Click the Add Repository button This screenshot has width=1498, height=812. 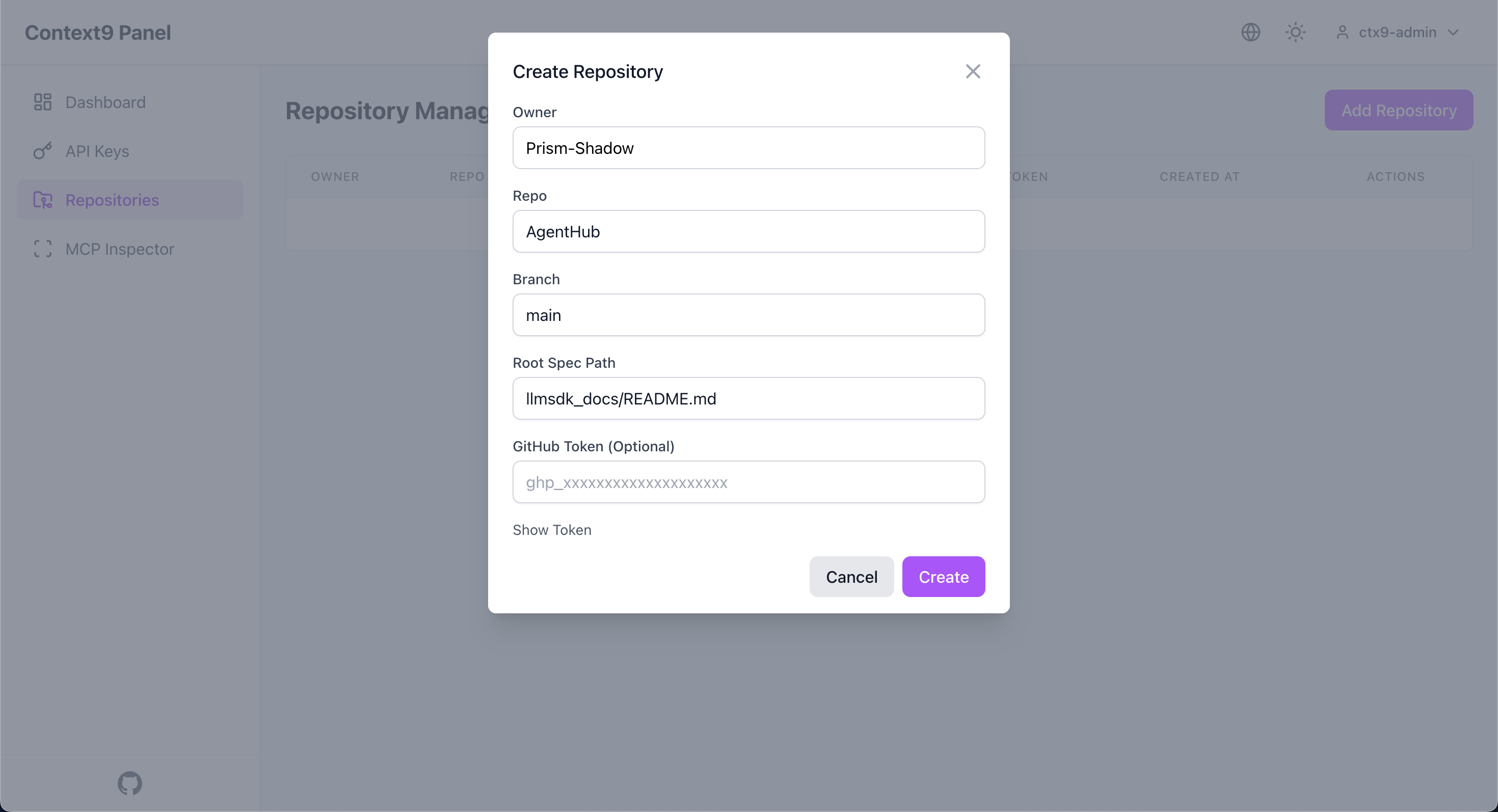tap(1399, 110)
